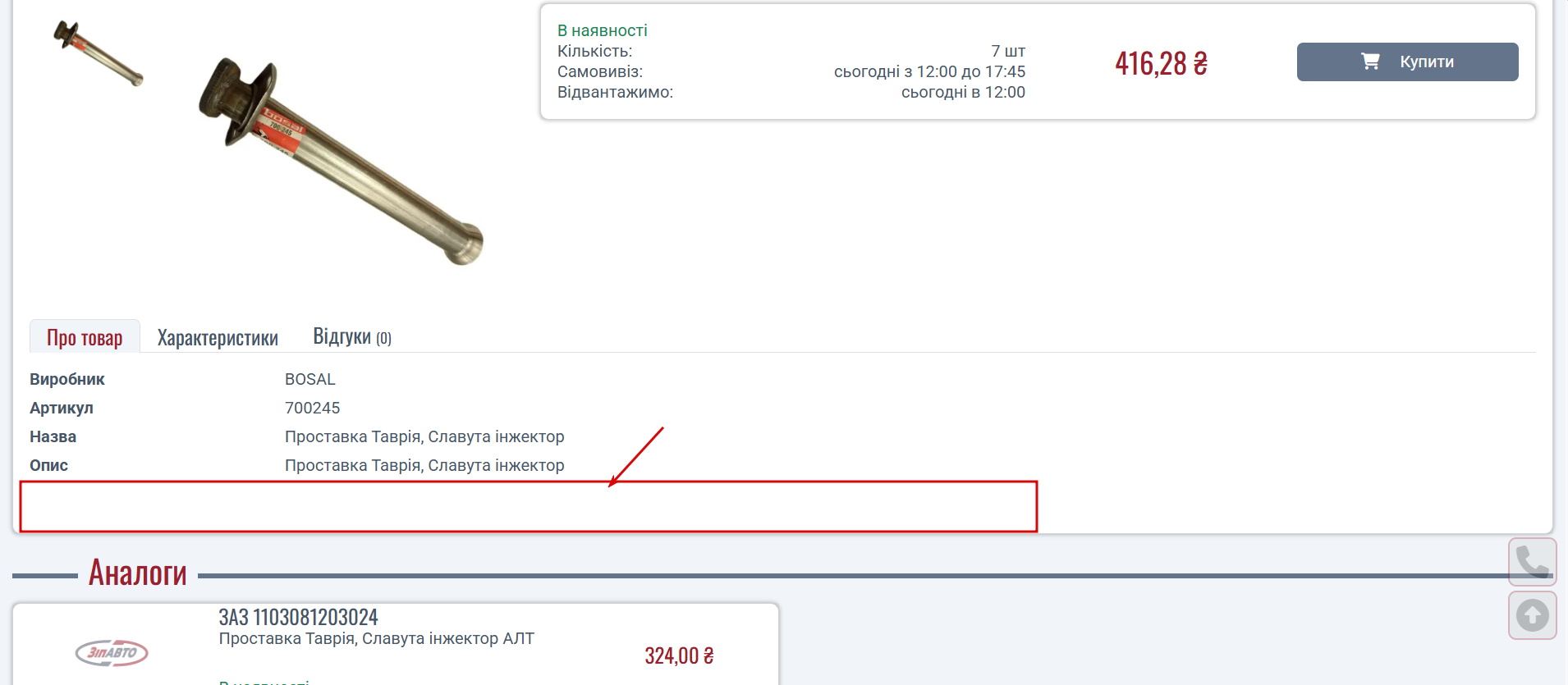This screenshot has width=1568, height=685.
Task: Click the product name text in Назва row
Action: click(x=424, y=436)
